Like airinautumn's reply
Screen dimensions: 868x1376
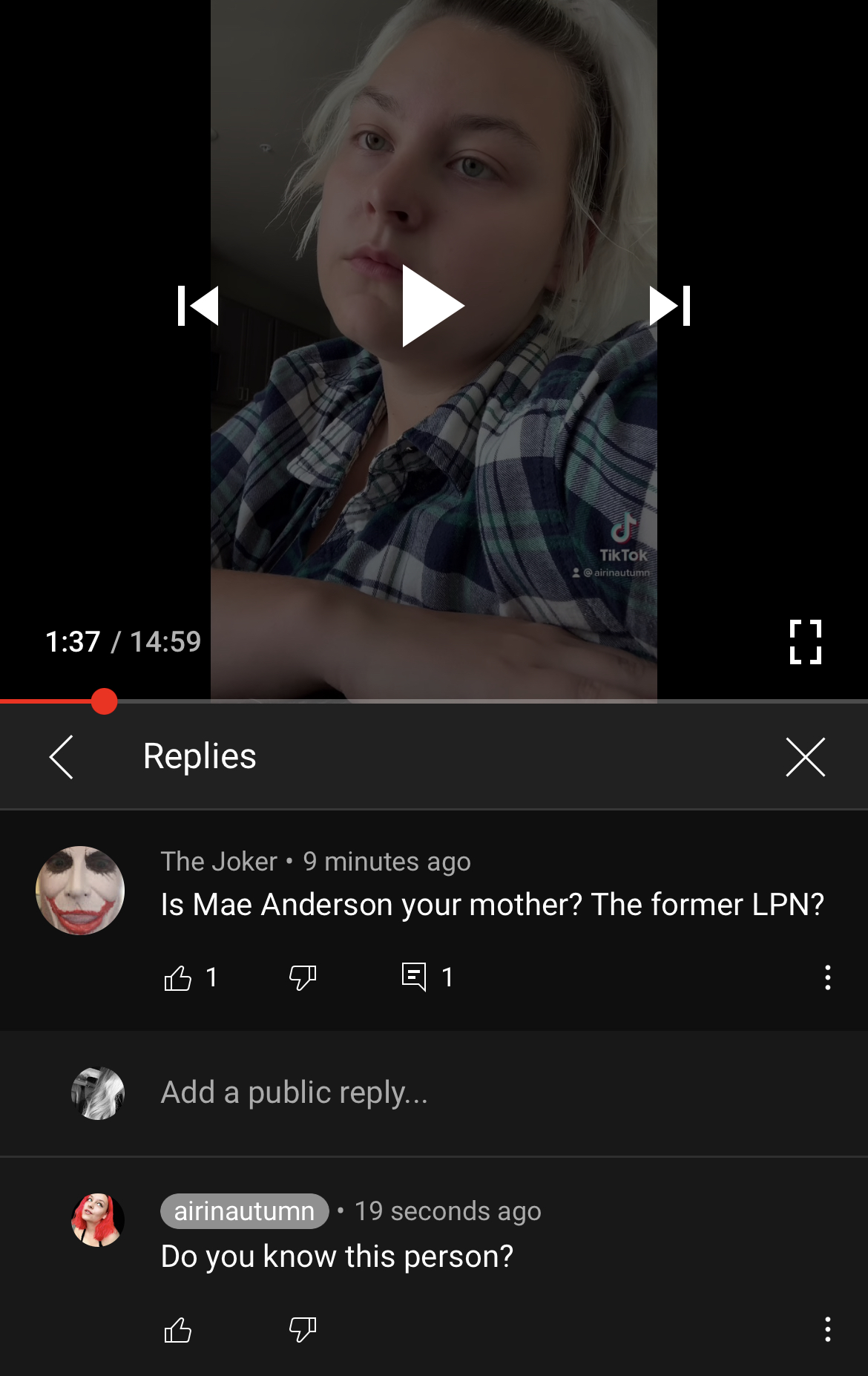178,1330
